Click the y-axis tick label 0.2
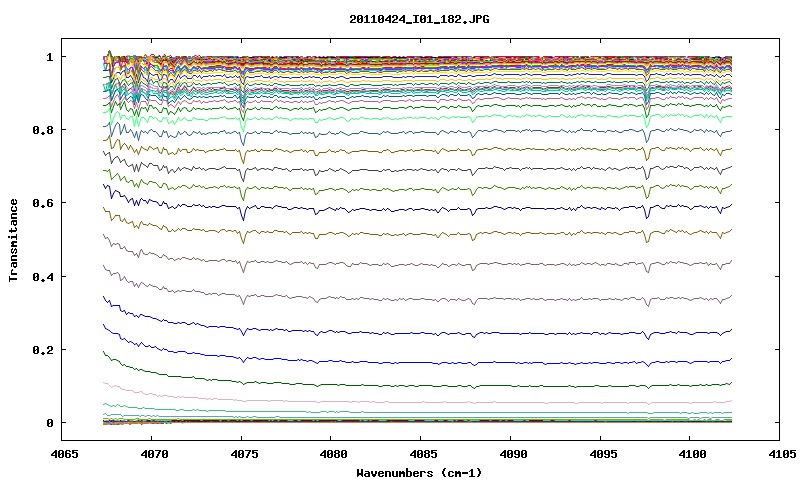This screenshot has height=480, width=800. point(43,350)
